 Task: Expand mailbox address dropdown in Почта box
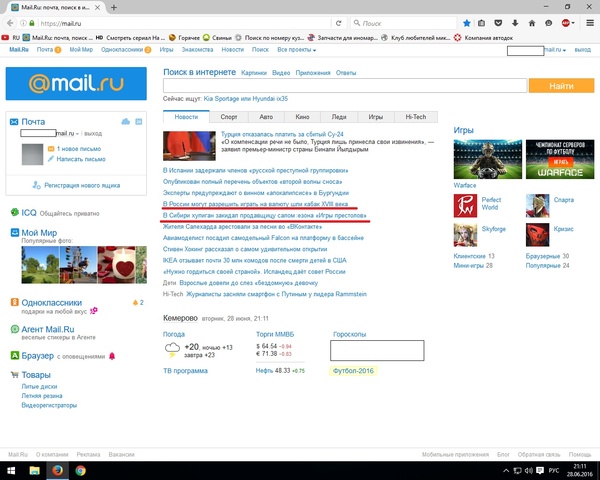click(x=77, y=134)
